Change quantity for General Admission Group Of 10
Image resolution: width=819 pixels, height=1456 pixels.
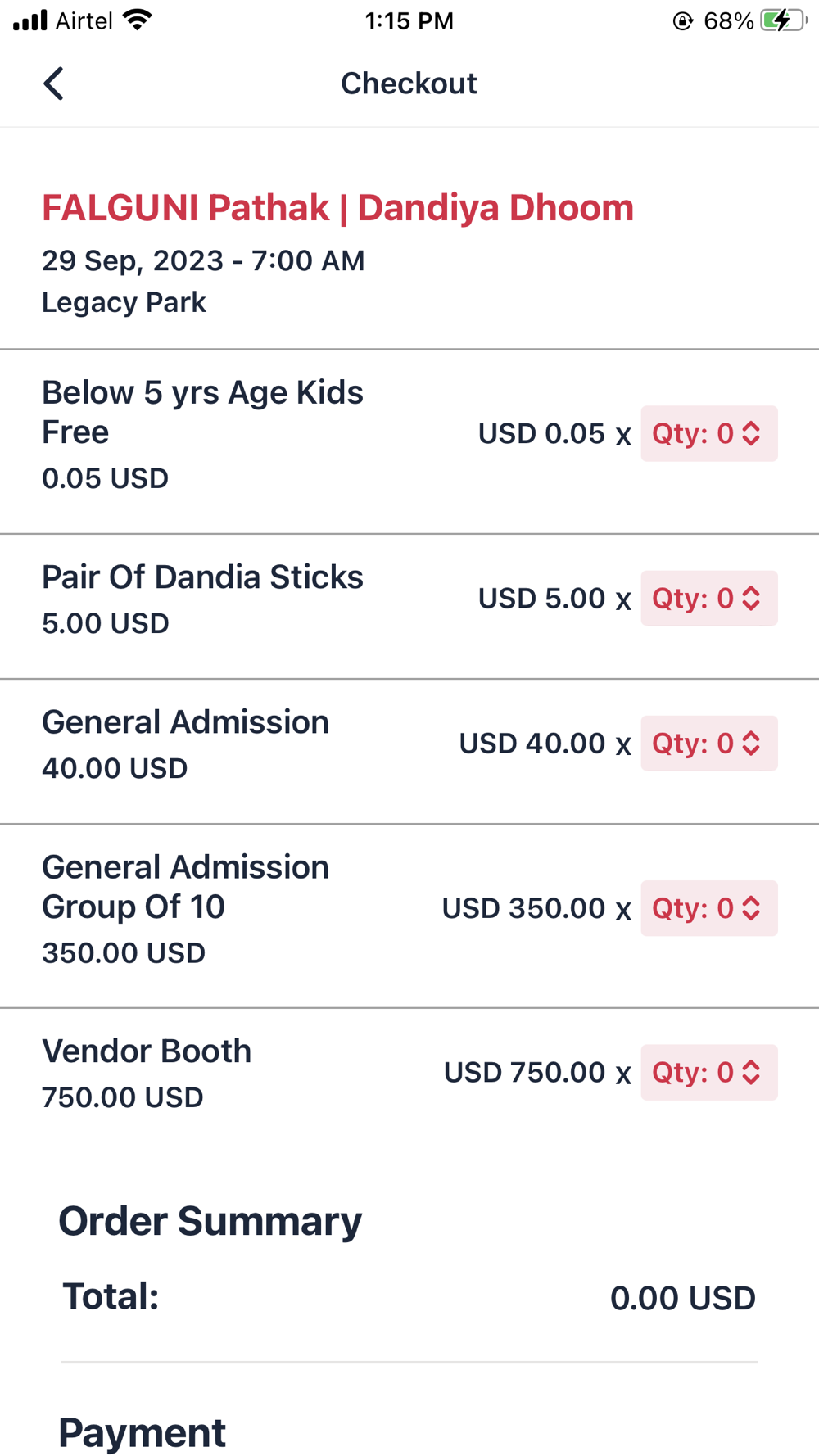708,908
